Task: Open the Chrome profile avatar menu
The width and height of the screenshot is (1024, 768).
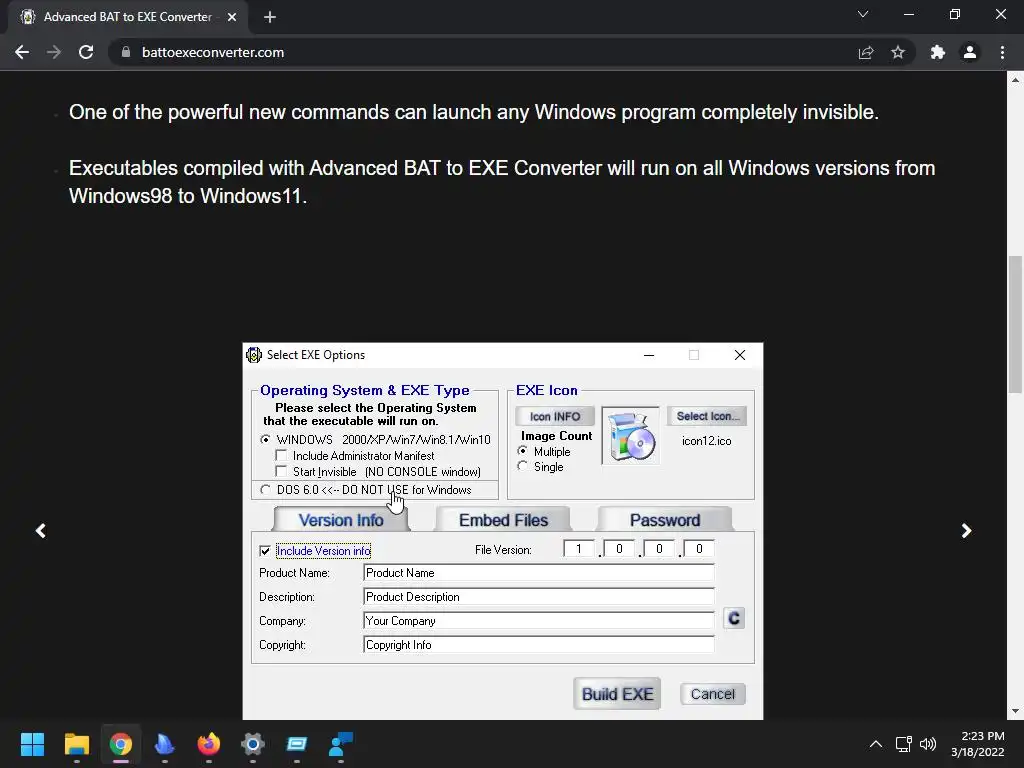Action: point(970,52)
